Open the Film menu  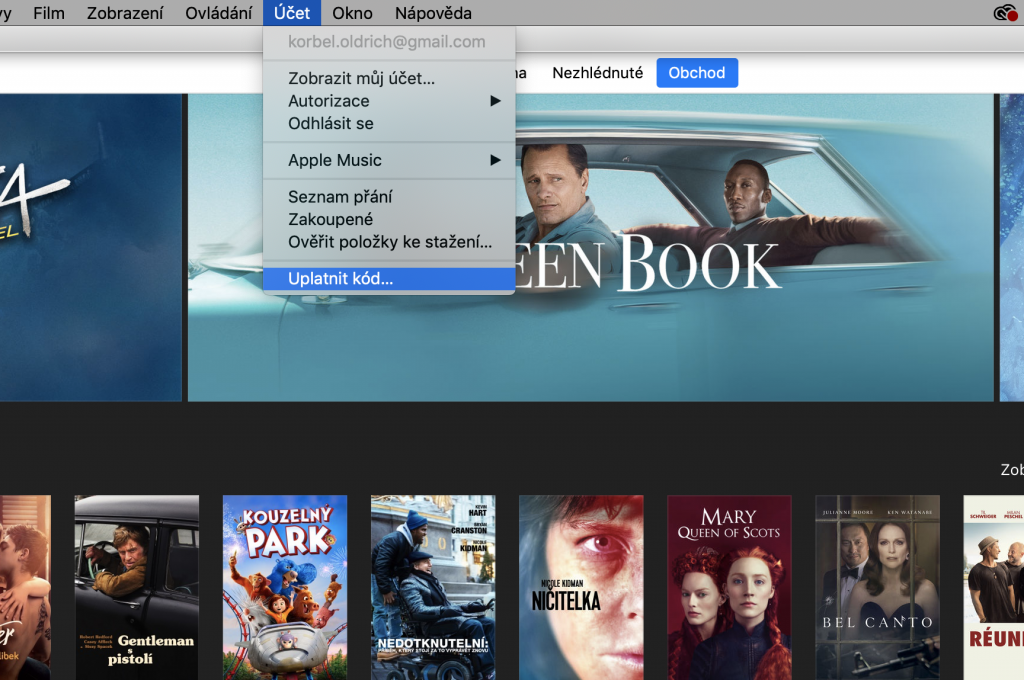pyautogui.click(x=49, y=13)
